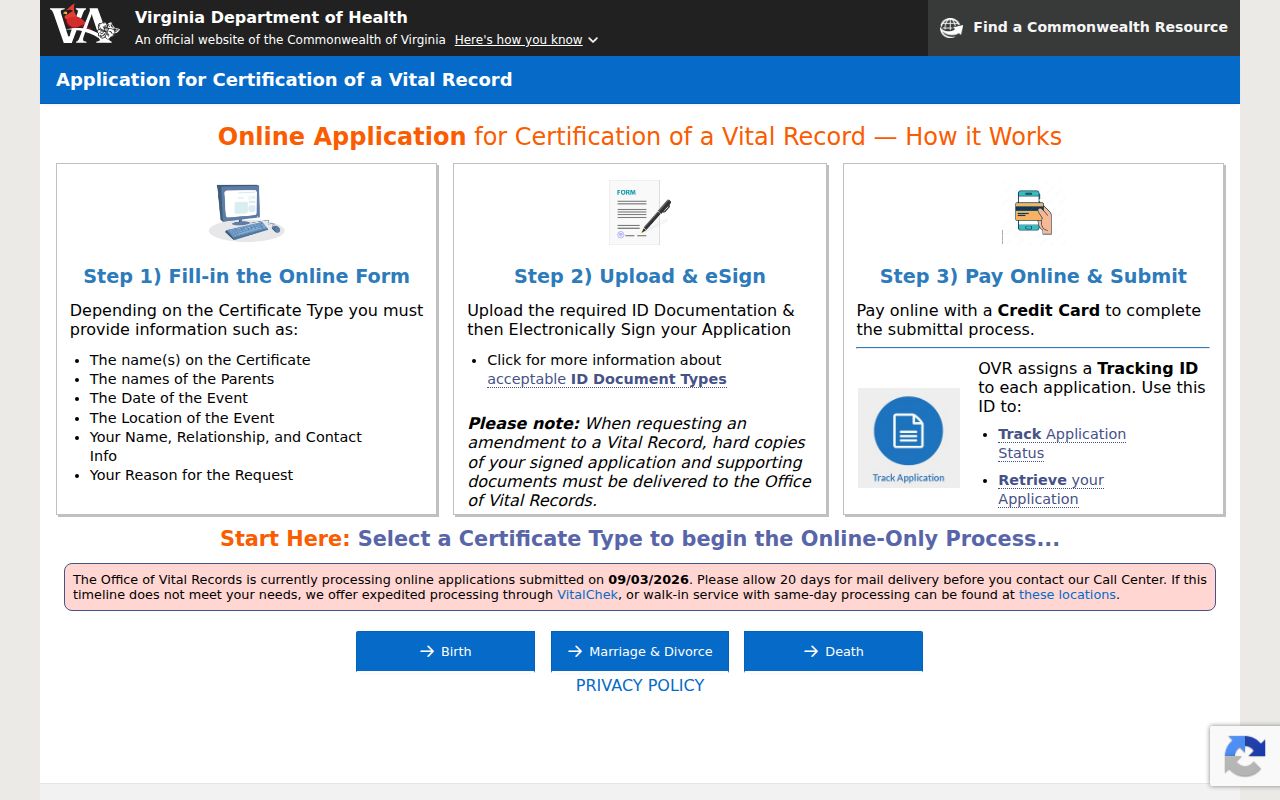
Task: Select the Death certificate type button
Action: [833, 651]
